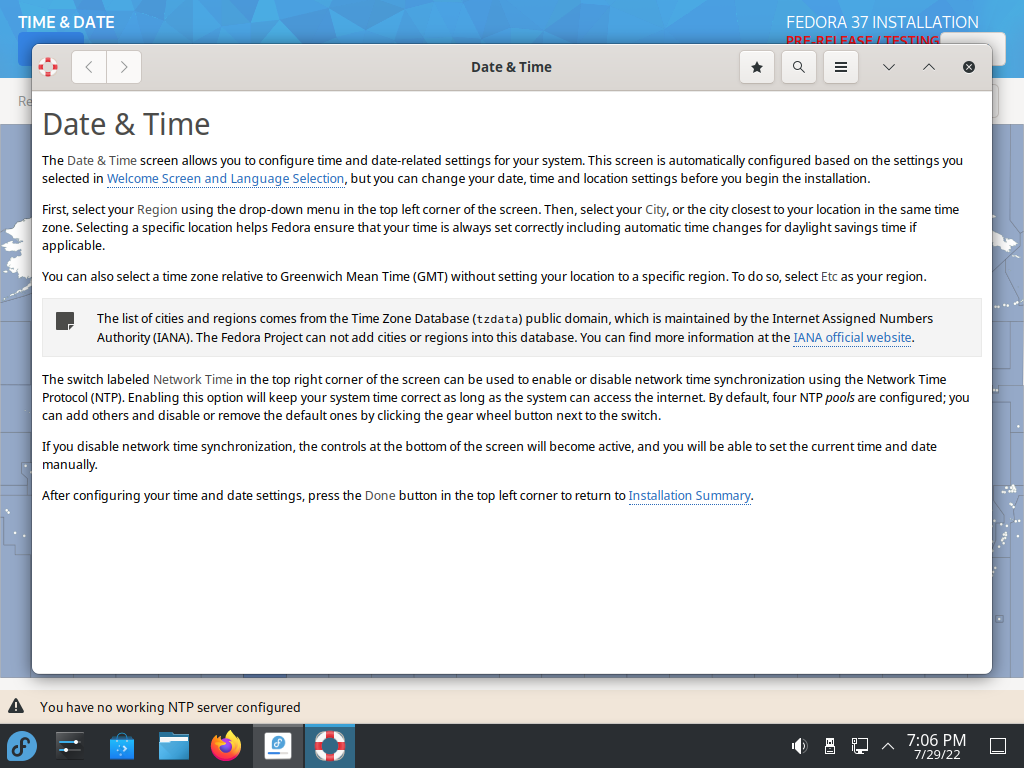The height and width of the screenshot is (768, 1024).
Task: Minimize help window using down chevron
Action: [889, 67]
